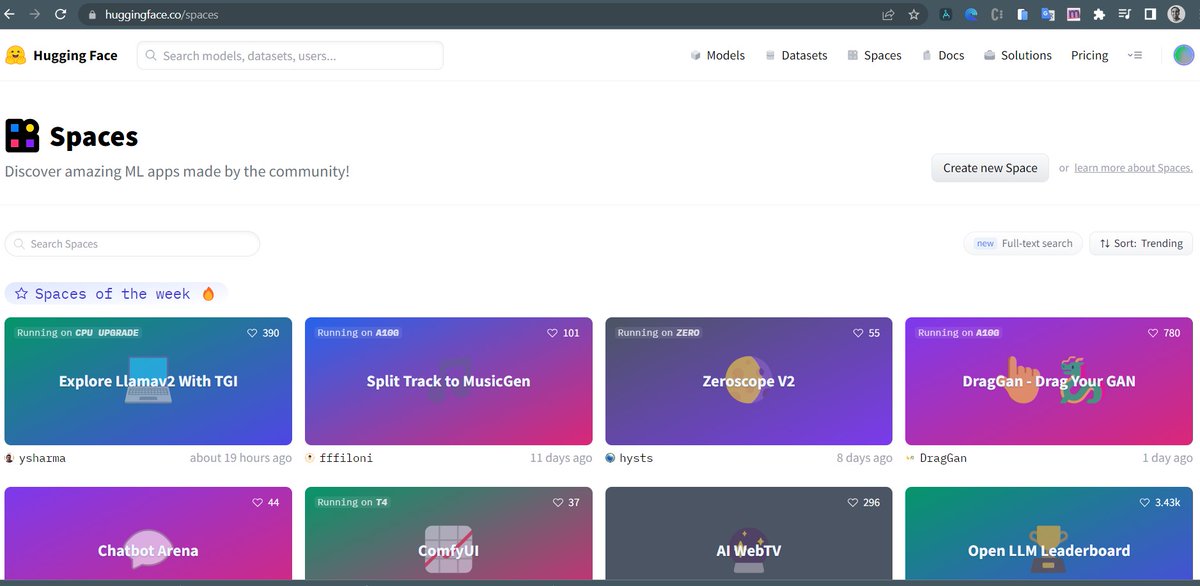Screen dimensions: 1200x586
Task: Open the Open LLM Leaderboard card
Action: tap(1049, 533)
